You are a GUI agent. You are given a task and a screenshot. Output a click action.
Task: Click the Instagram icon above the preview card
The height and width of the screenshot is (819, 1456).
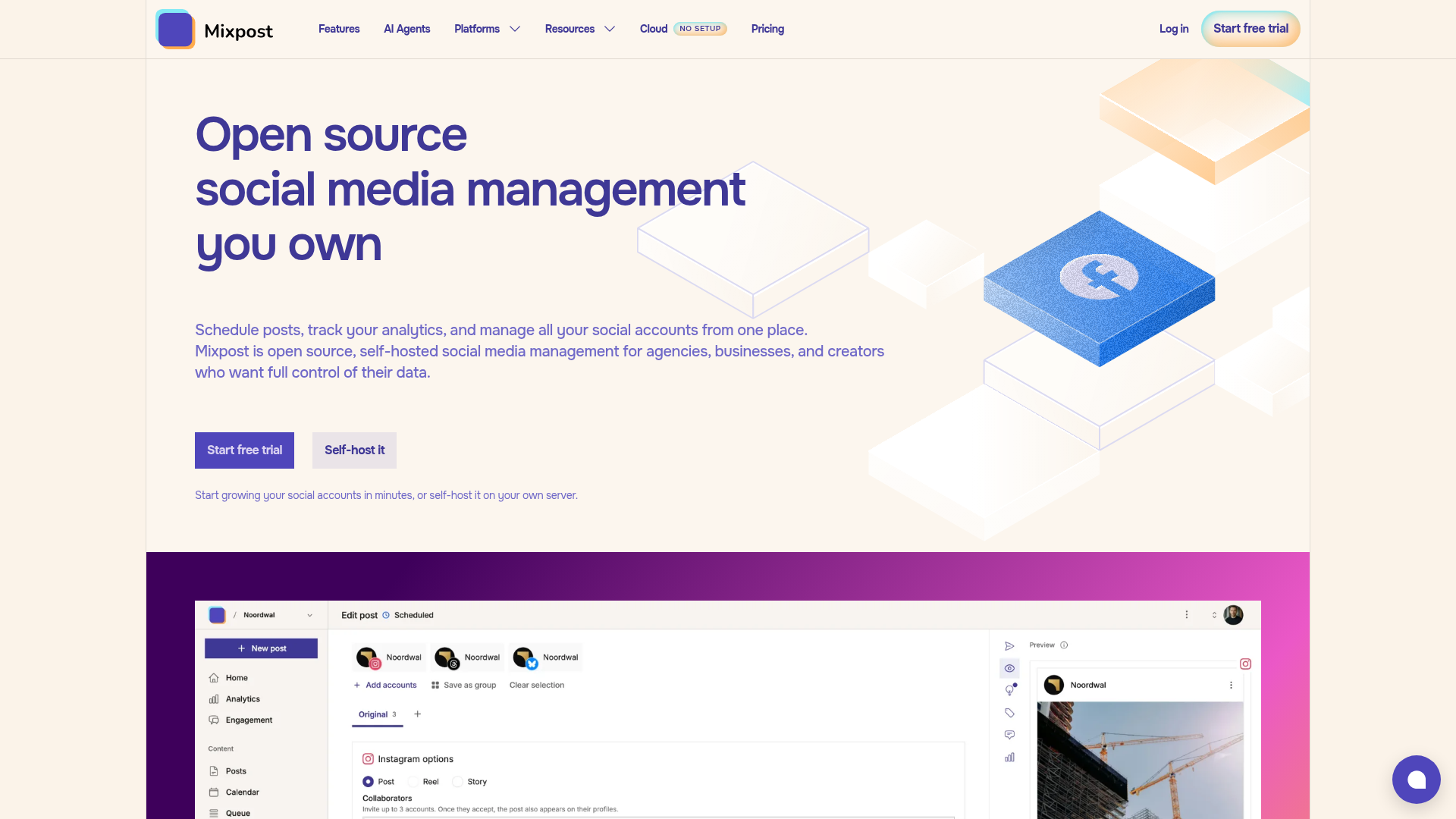1245,664
